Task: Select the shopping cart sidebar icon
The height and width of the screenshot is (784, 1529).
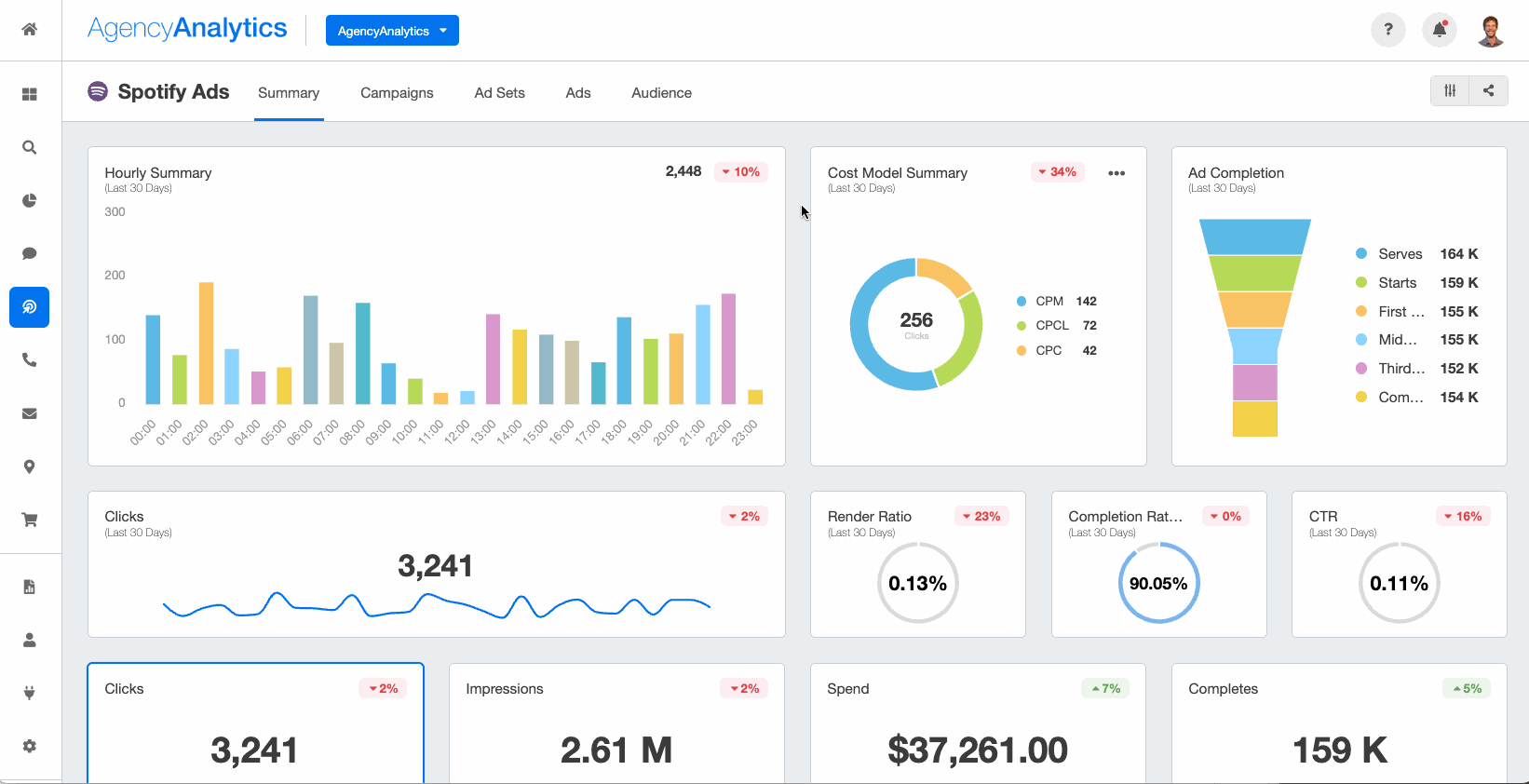Action: tap(30, 520)
